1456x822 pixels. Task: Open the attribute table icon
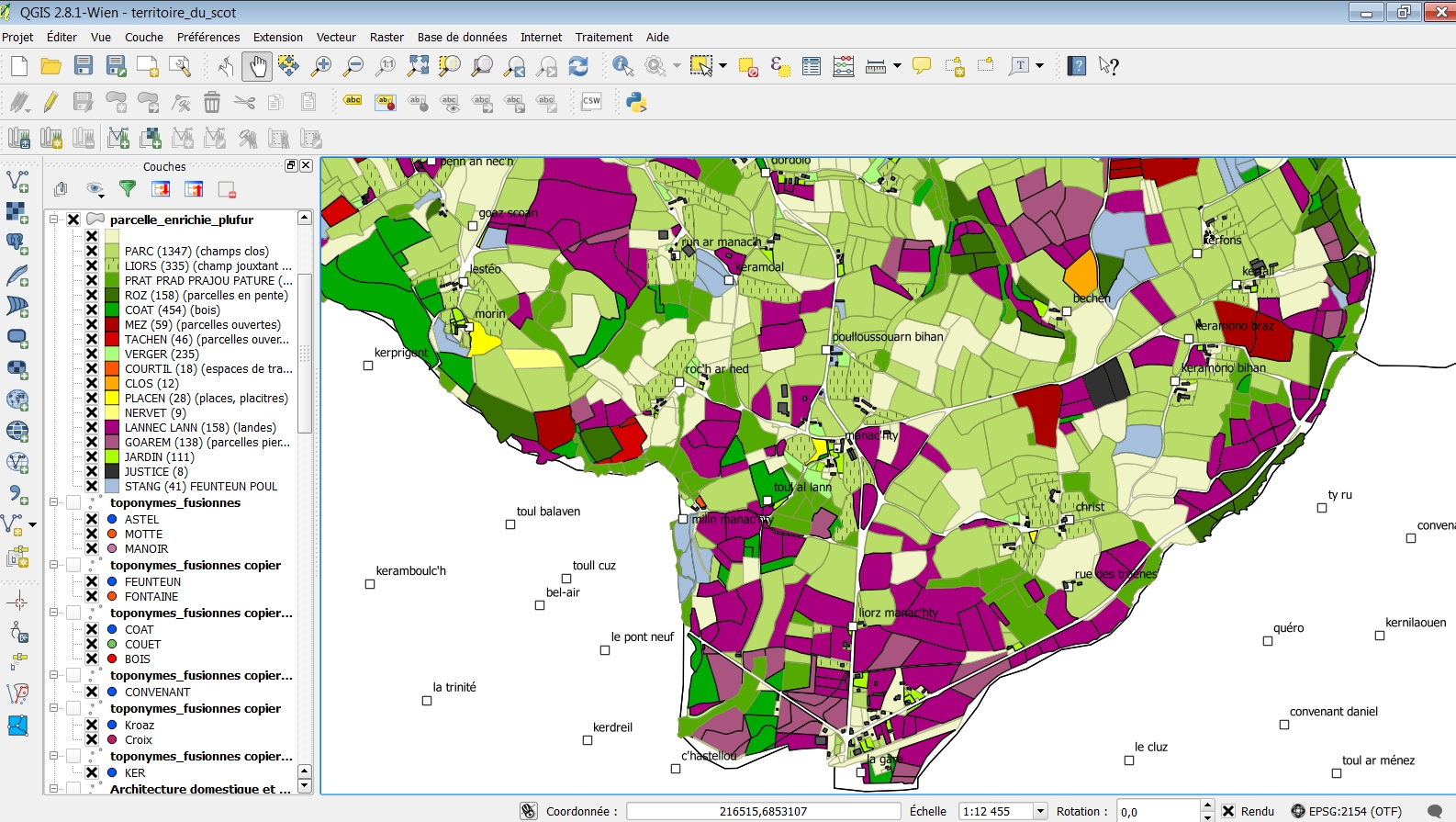[812, 66]
